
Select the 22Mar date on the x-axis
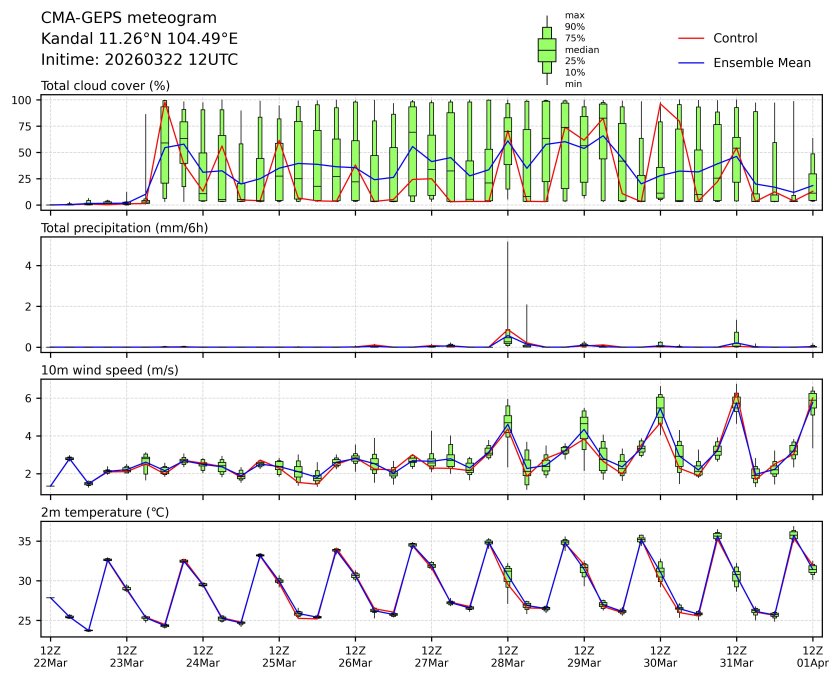(x=50, y=662)
